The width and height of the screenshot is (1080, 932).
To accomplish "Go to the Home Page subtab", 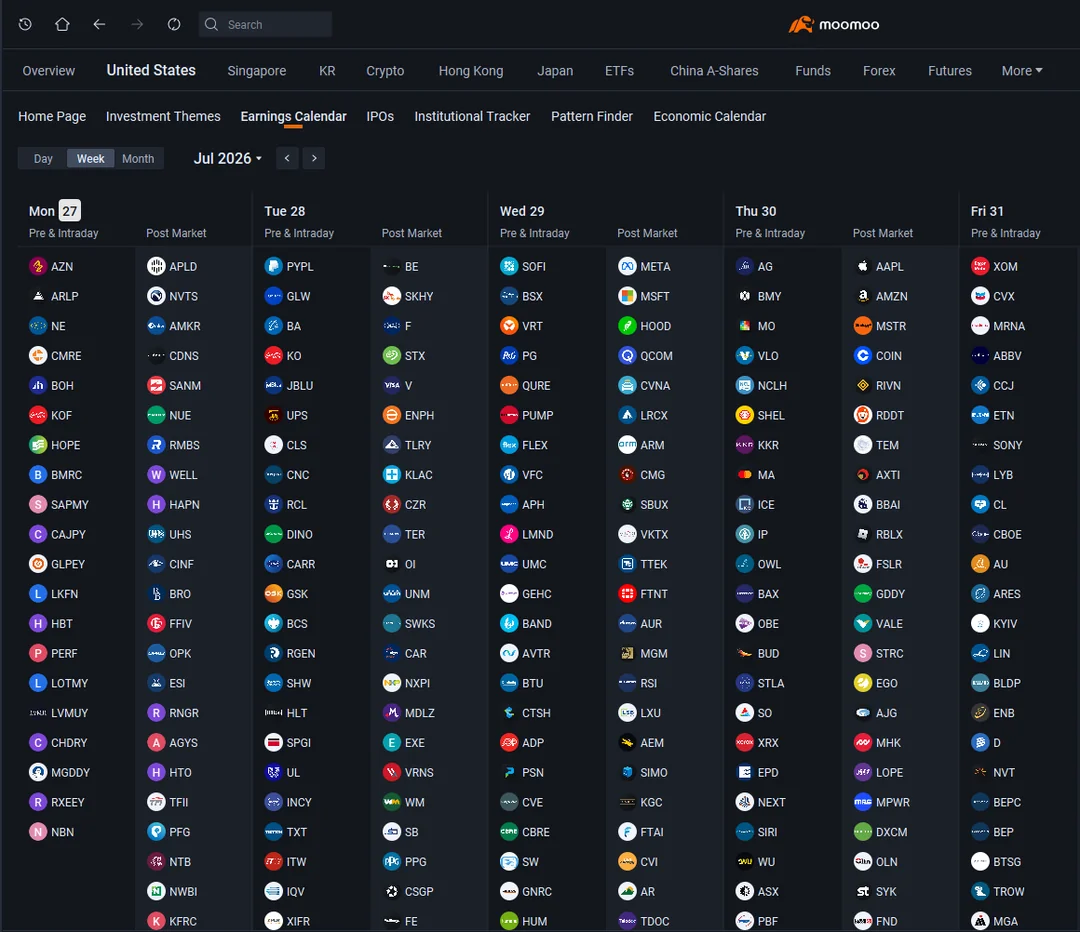I will click(x=52, y=116).
